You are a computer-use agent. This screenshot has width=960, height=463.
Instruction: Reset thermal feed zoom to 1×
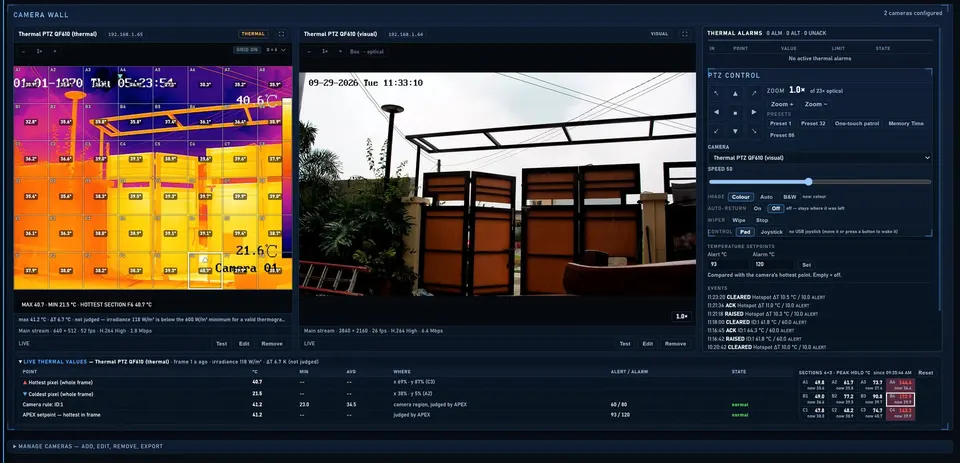[x=39, y=51]
